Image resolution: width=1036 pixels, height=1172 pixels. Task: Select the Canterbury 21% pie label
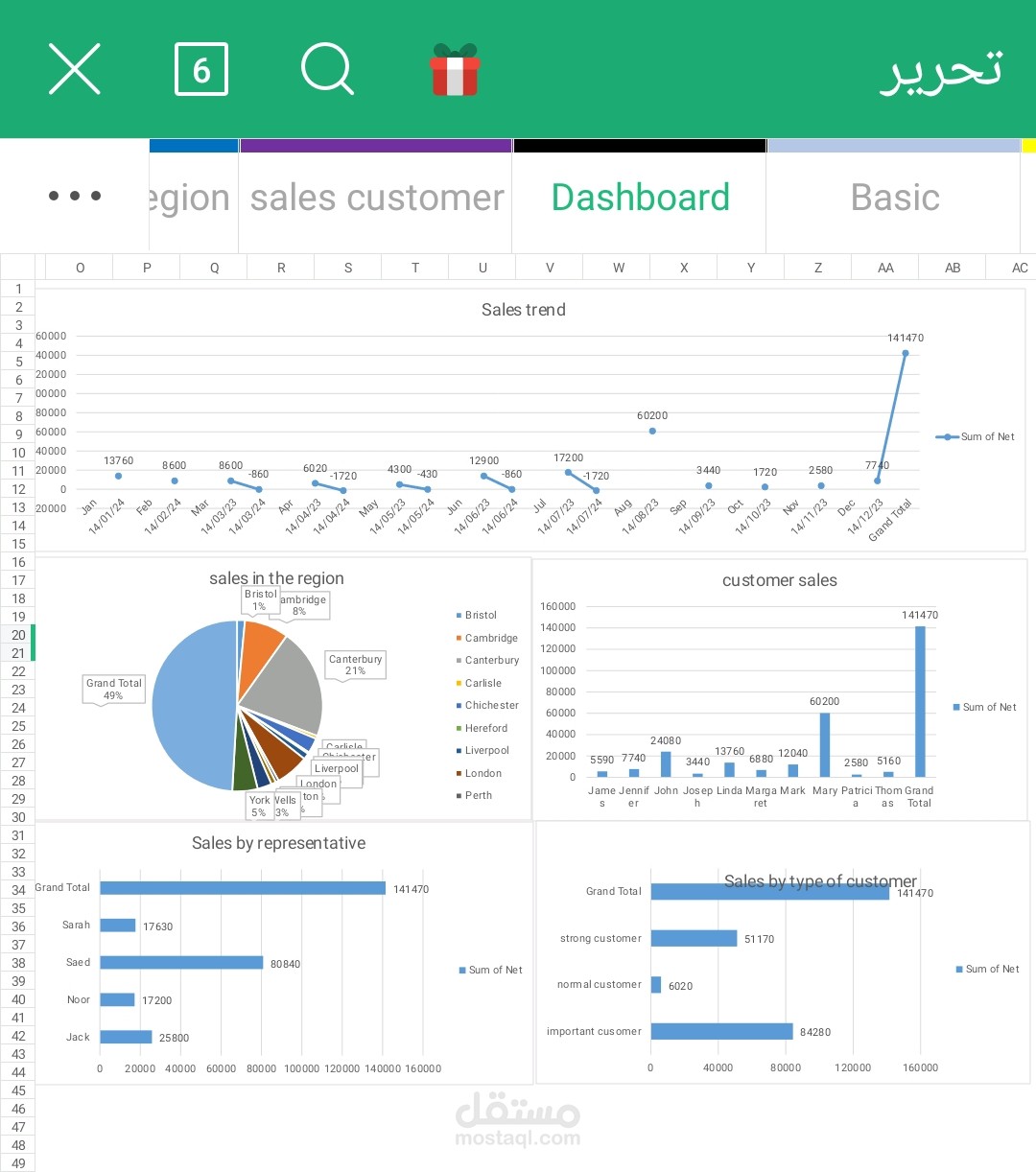[356, 665]
